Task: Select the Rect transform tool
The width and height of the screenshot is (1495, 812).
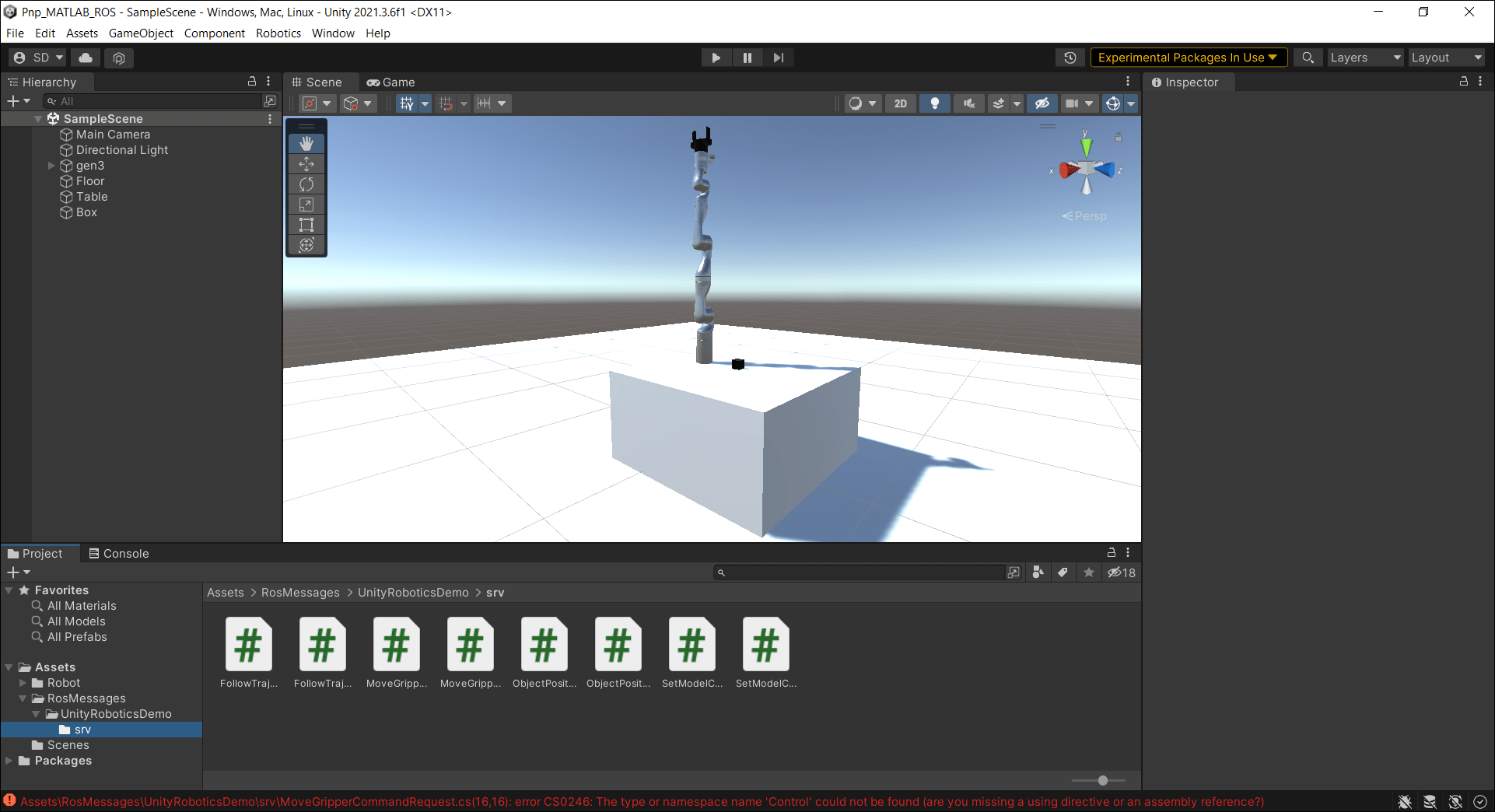Action: click(306, 225)
